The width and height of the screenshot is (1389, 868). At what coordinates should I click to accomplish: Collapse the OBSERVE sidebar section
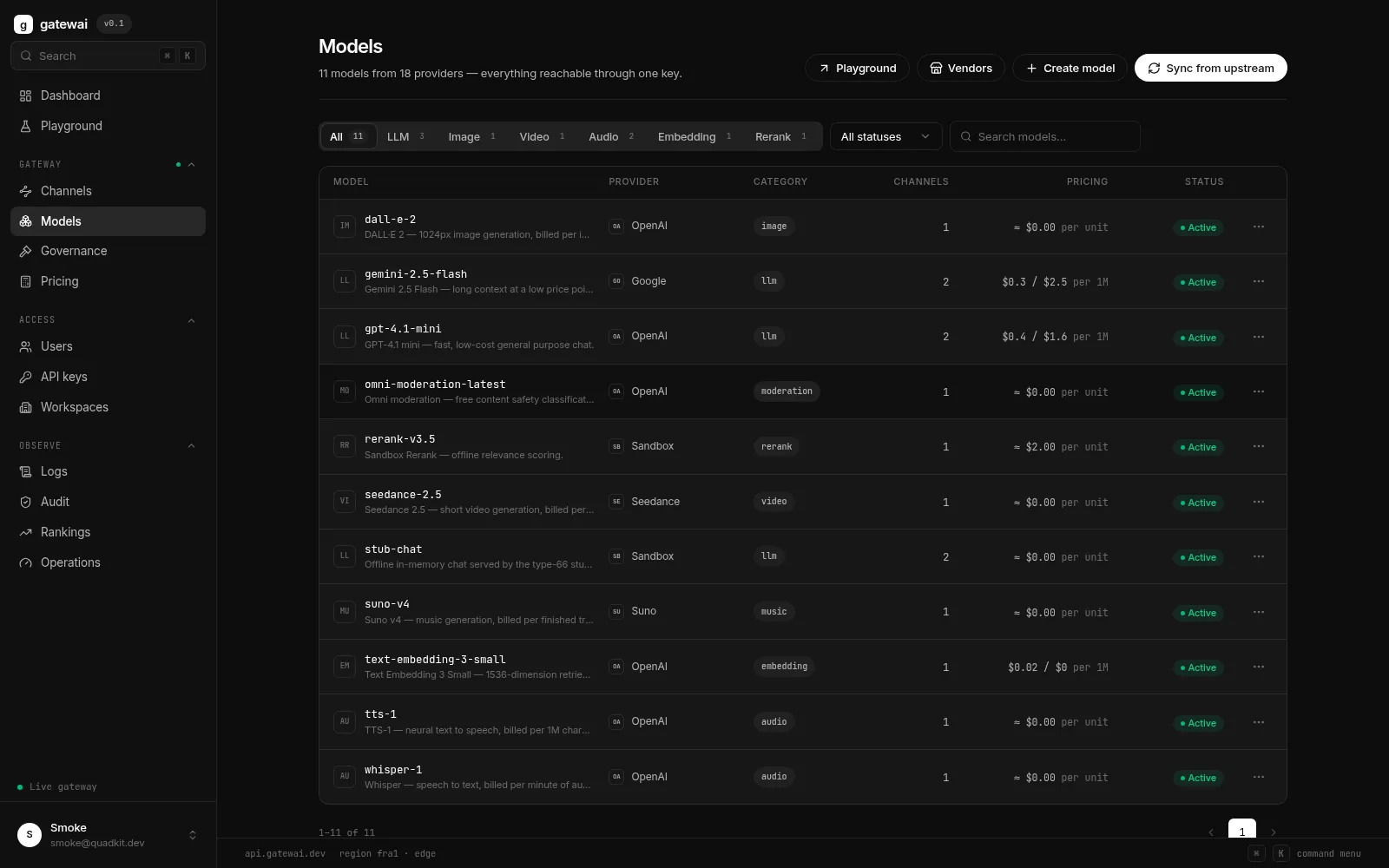tap(191, 445)
